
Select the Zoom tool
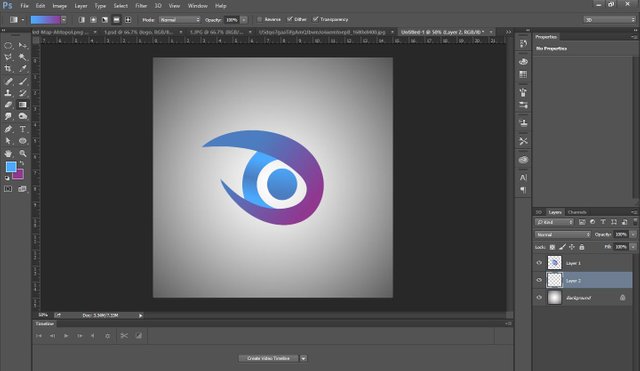tap(22, 153)
